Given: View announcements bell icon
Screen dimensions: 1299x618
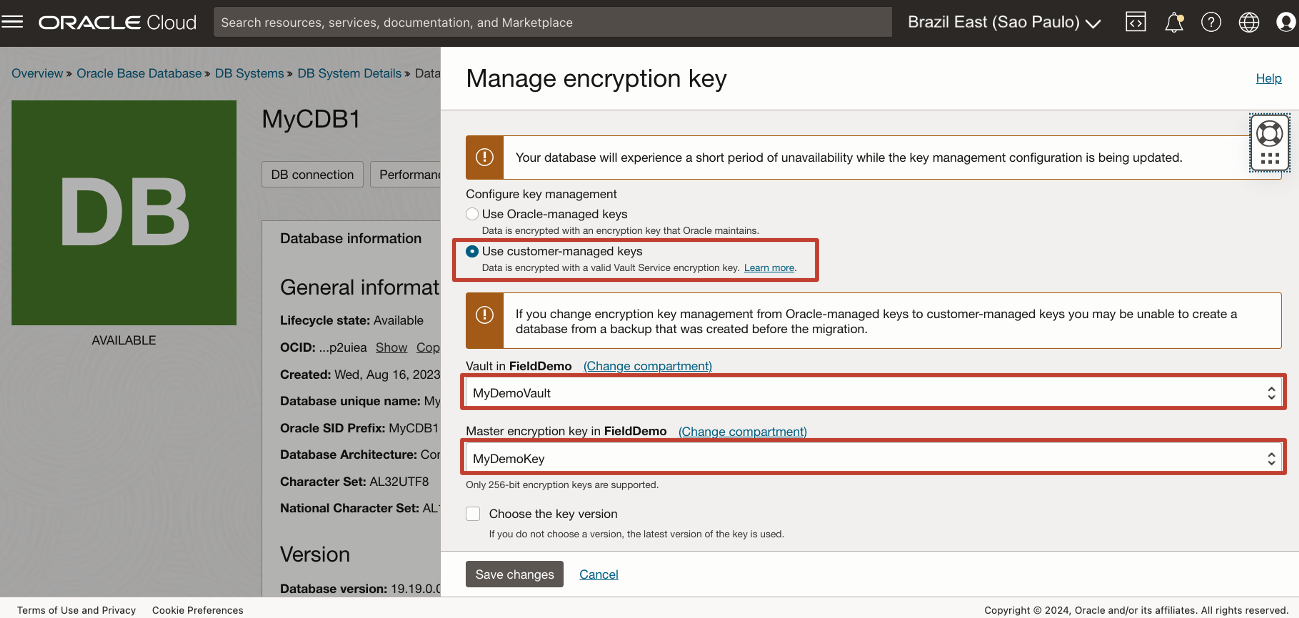Looking at the screenshot, I should (1174, 22).
